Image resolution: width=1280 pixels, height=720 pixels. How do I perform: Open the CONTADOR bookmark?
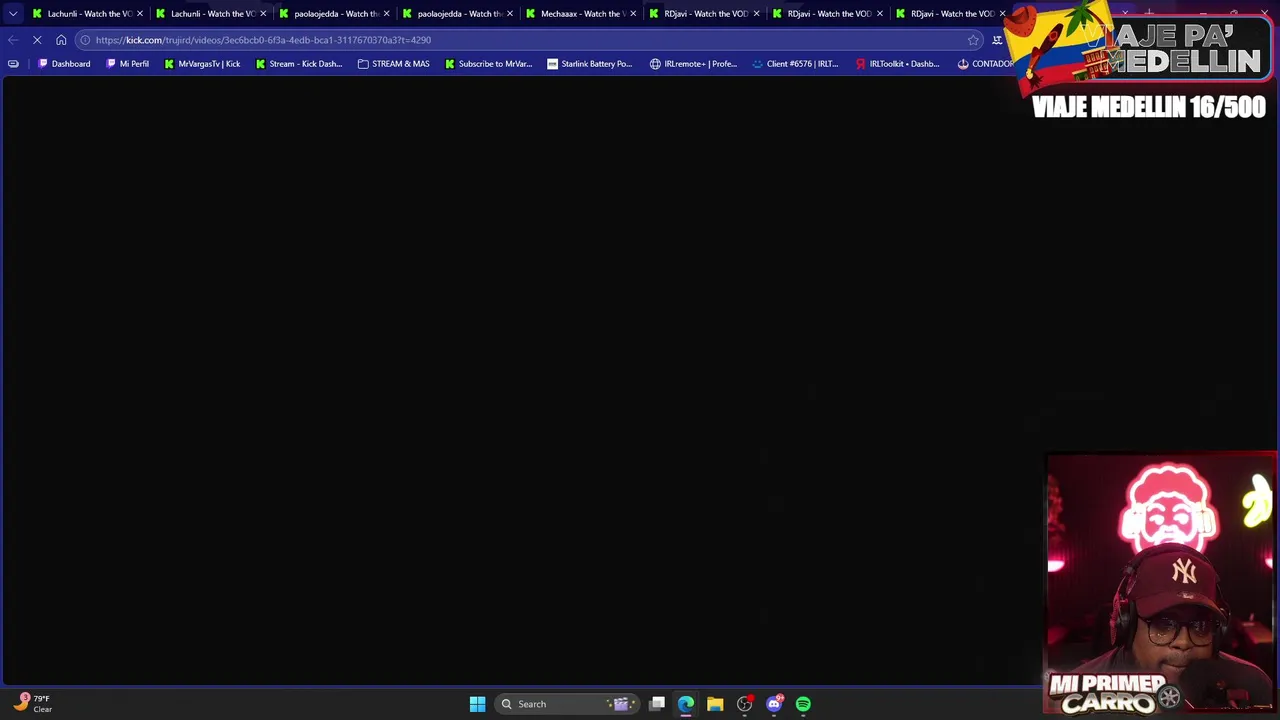985,64
